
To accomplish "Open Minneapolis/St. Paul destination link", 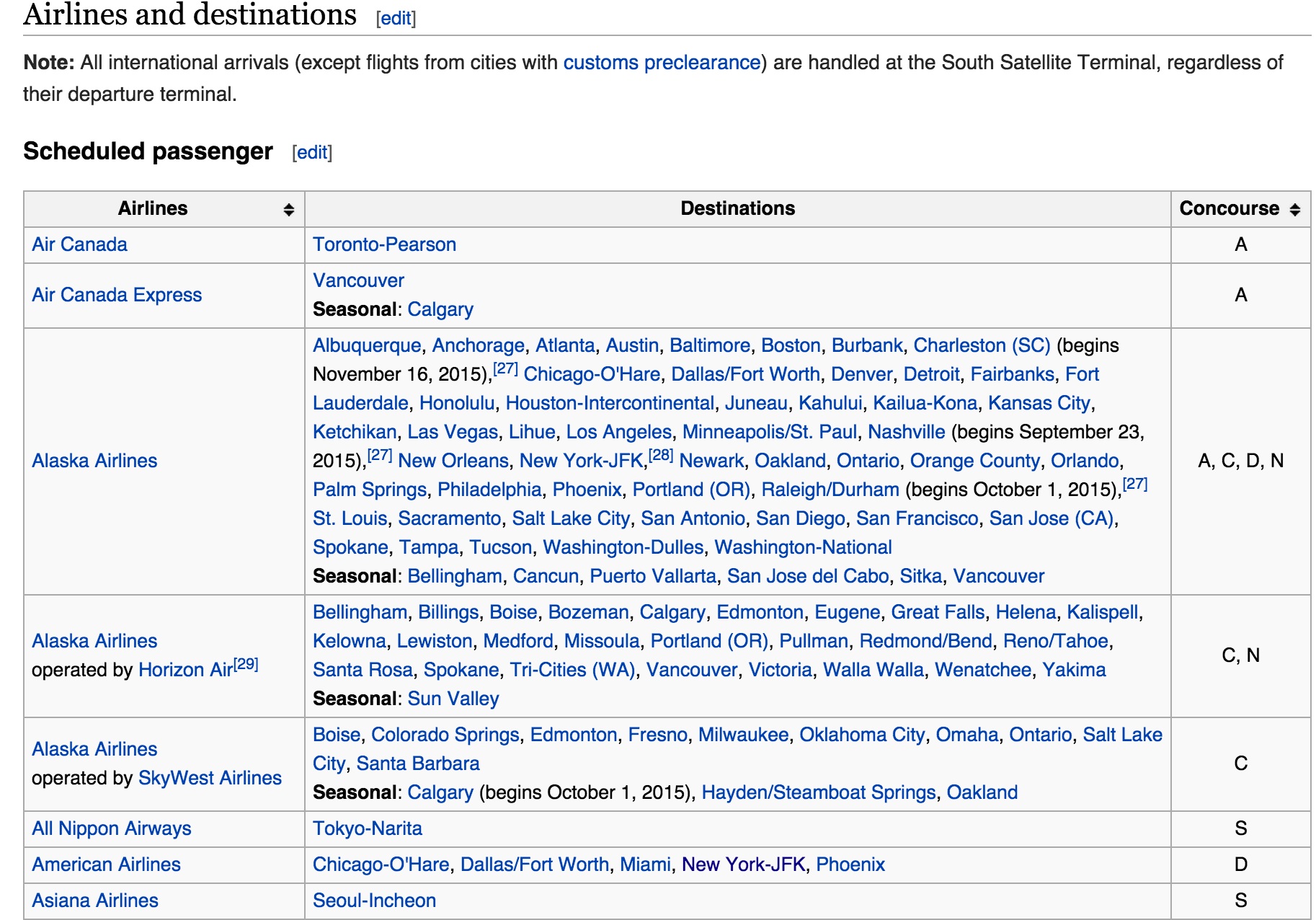I will pyautogui.click(x=770, y=432).
